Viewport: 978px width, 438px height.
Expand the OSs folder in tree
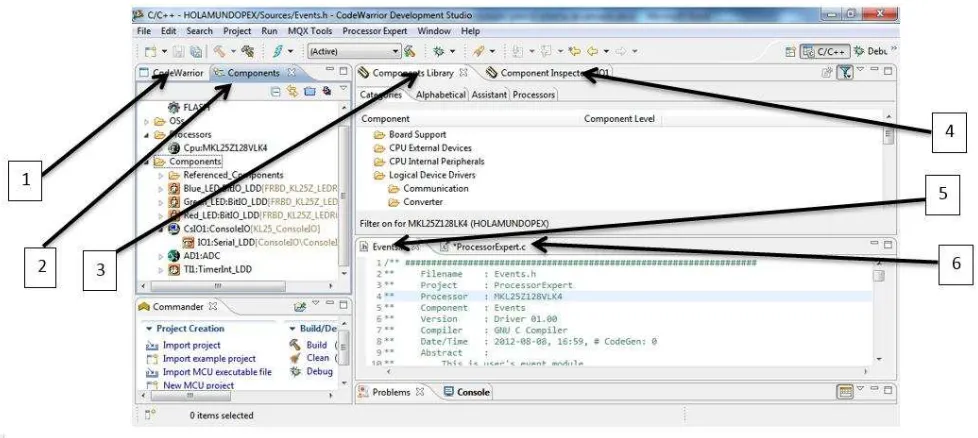pos(147,121)
